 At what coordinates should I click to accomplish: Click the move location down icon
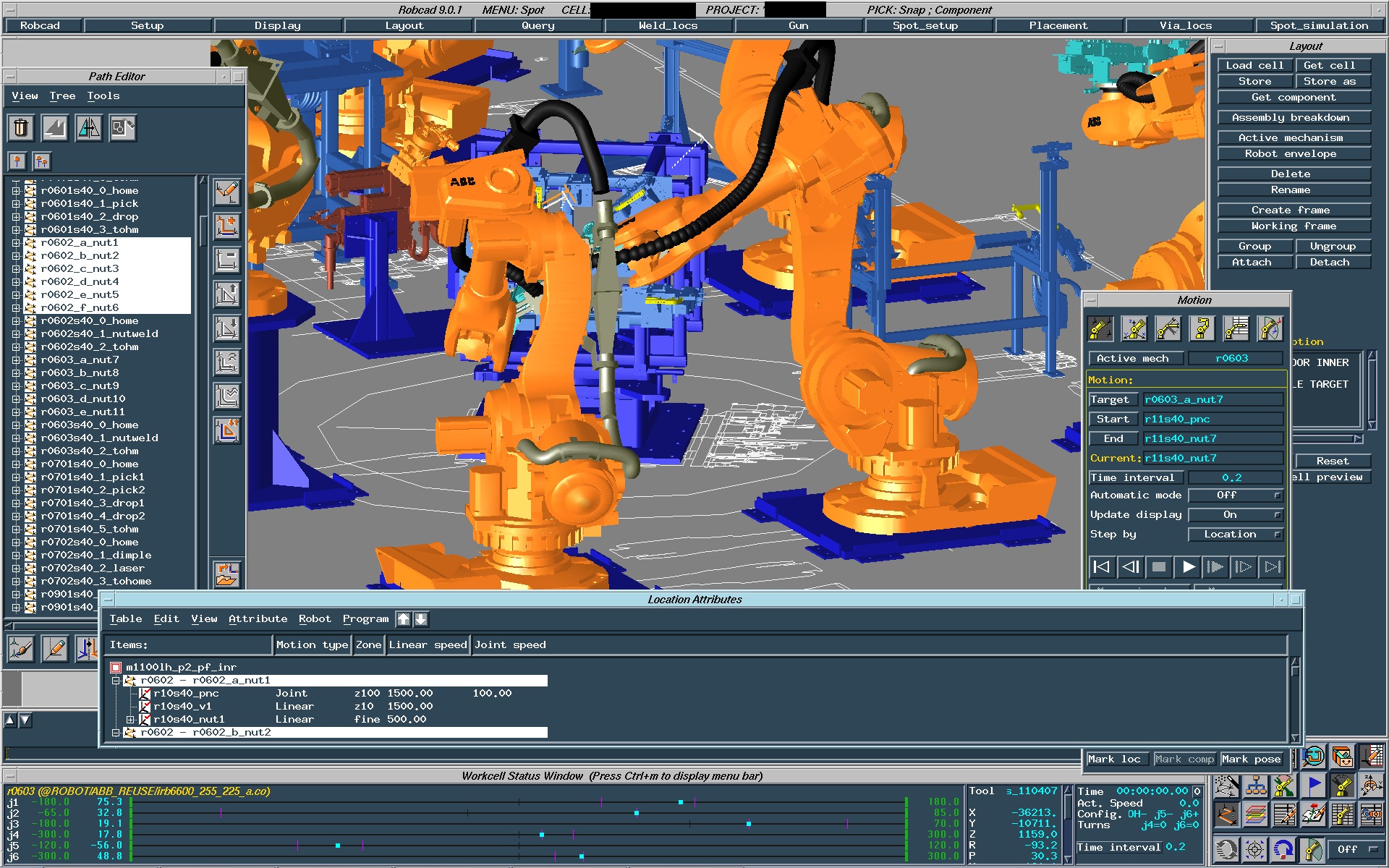point(227,328)
